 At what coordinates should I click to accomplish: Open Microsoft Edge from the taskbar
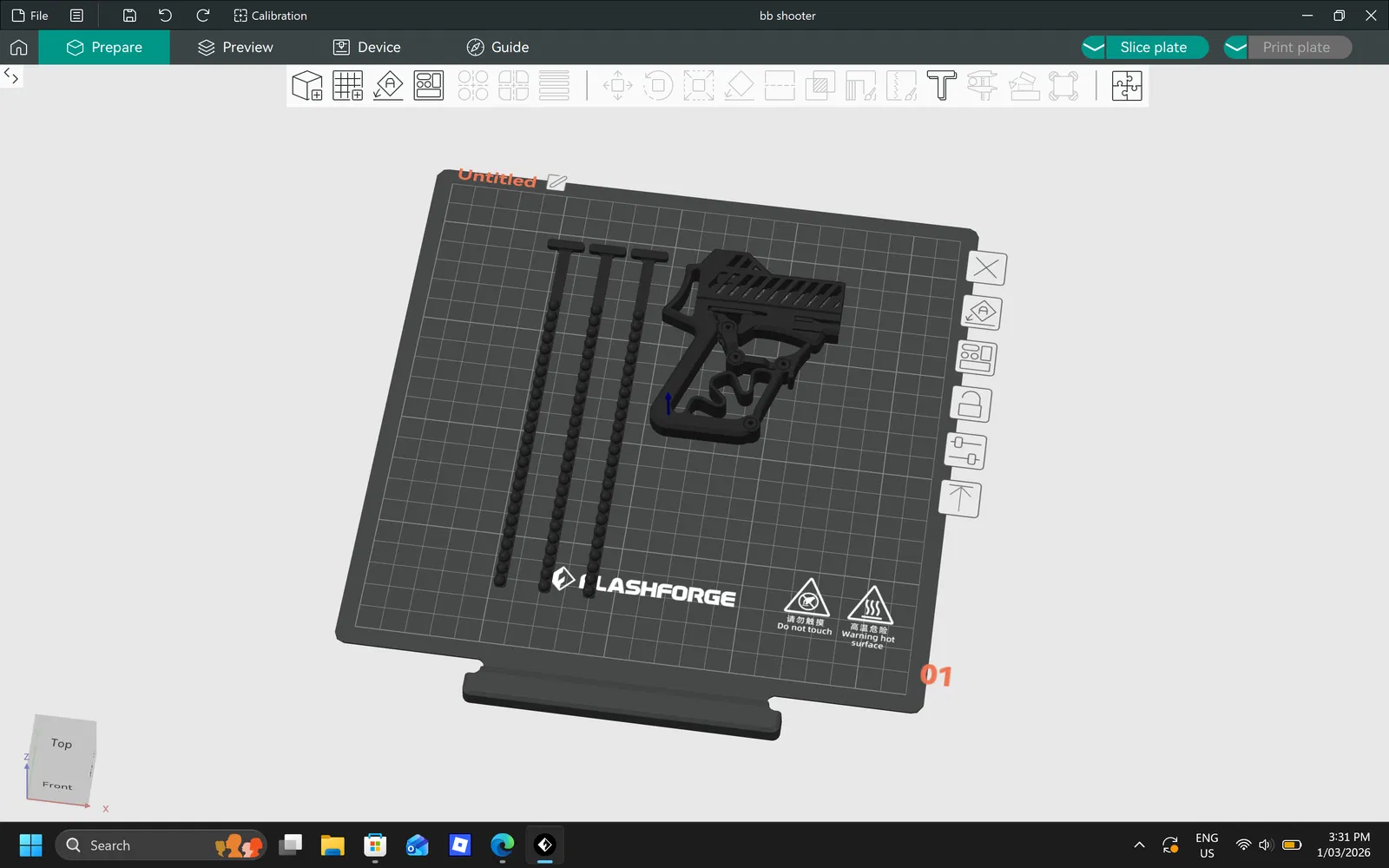tap(503, 845)
